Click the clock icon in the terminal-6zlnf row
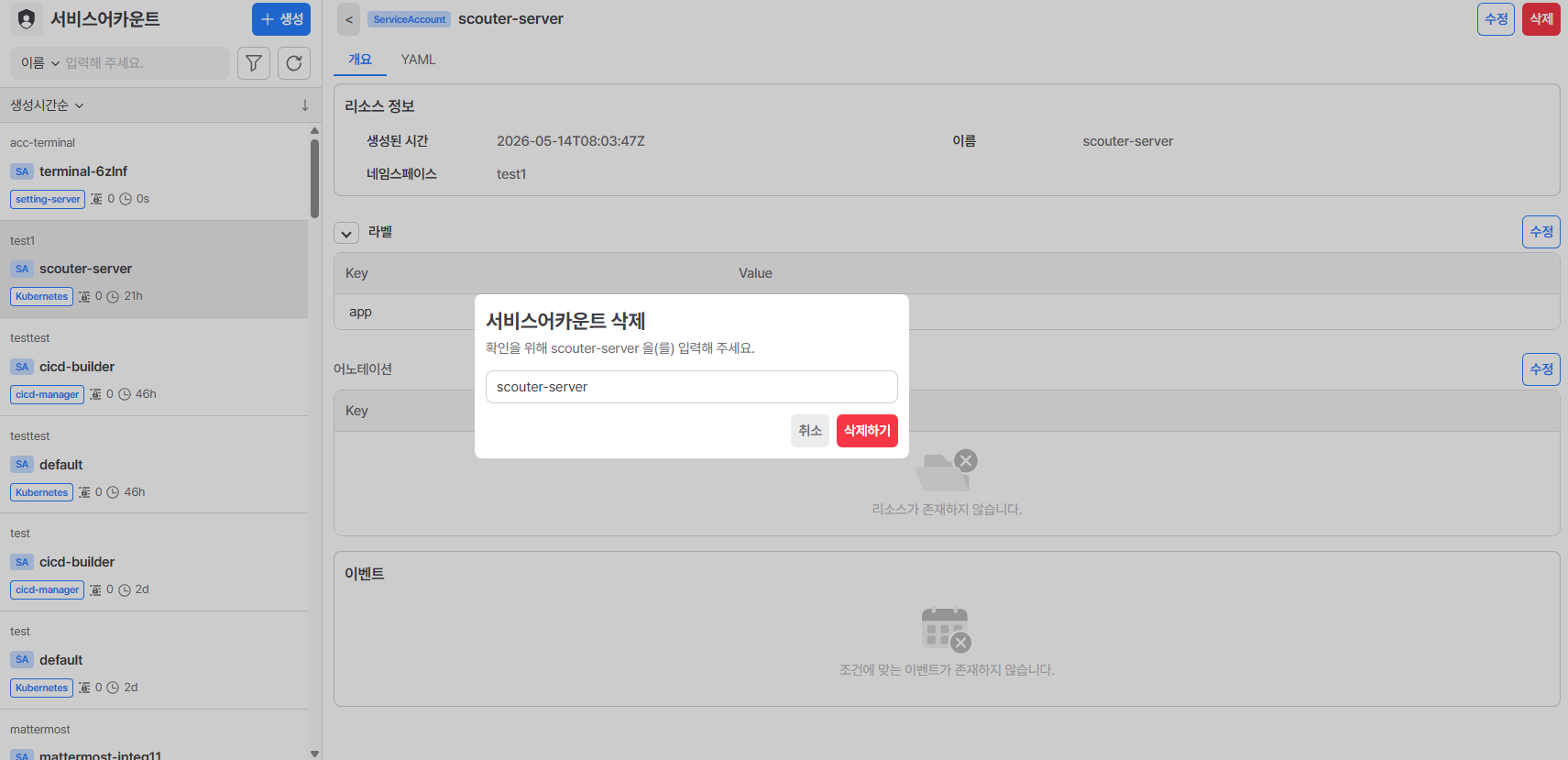The image size is (1568, 760). coord(126,199)
